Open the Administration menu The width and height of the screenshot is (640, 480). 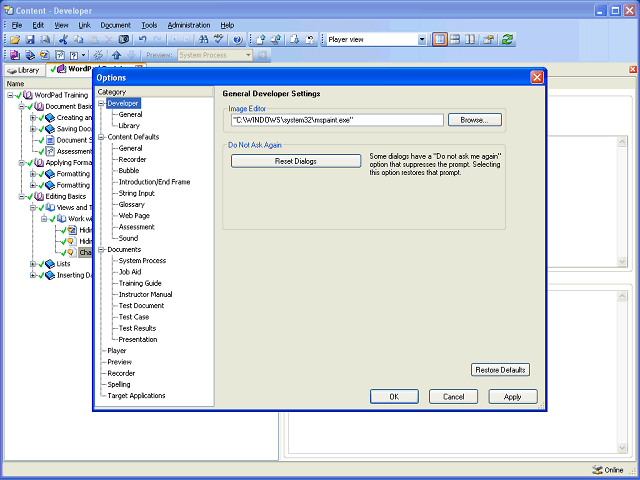click(189, 25)
